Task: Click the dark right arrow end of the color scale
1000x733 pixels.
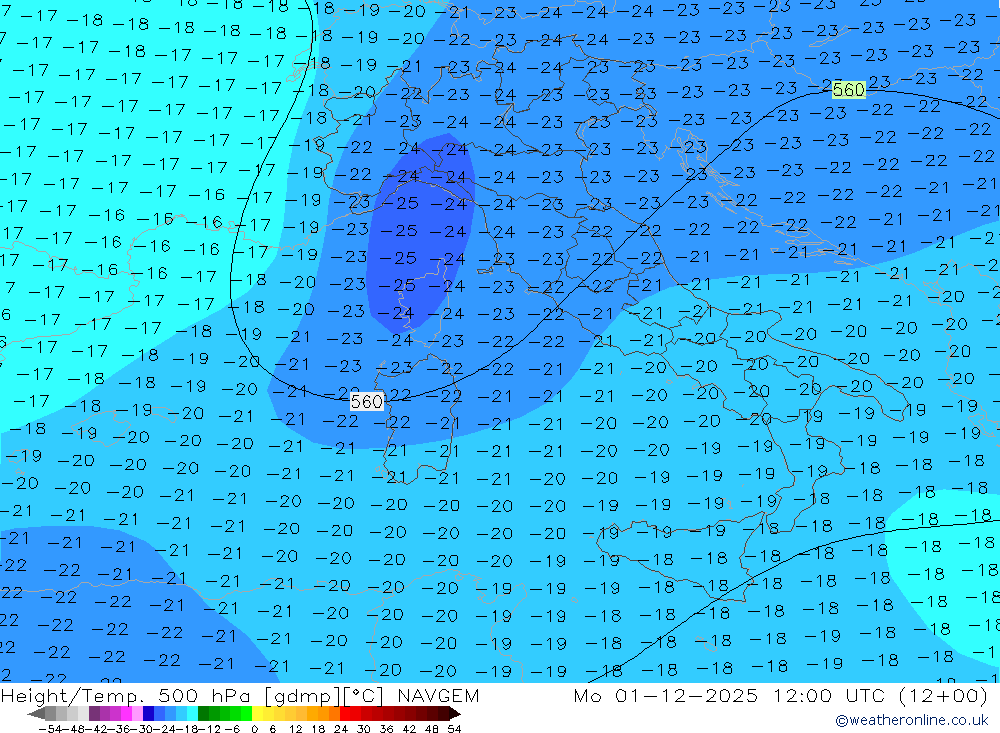Action: [x=455, y=714]
